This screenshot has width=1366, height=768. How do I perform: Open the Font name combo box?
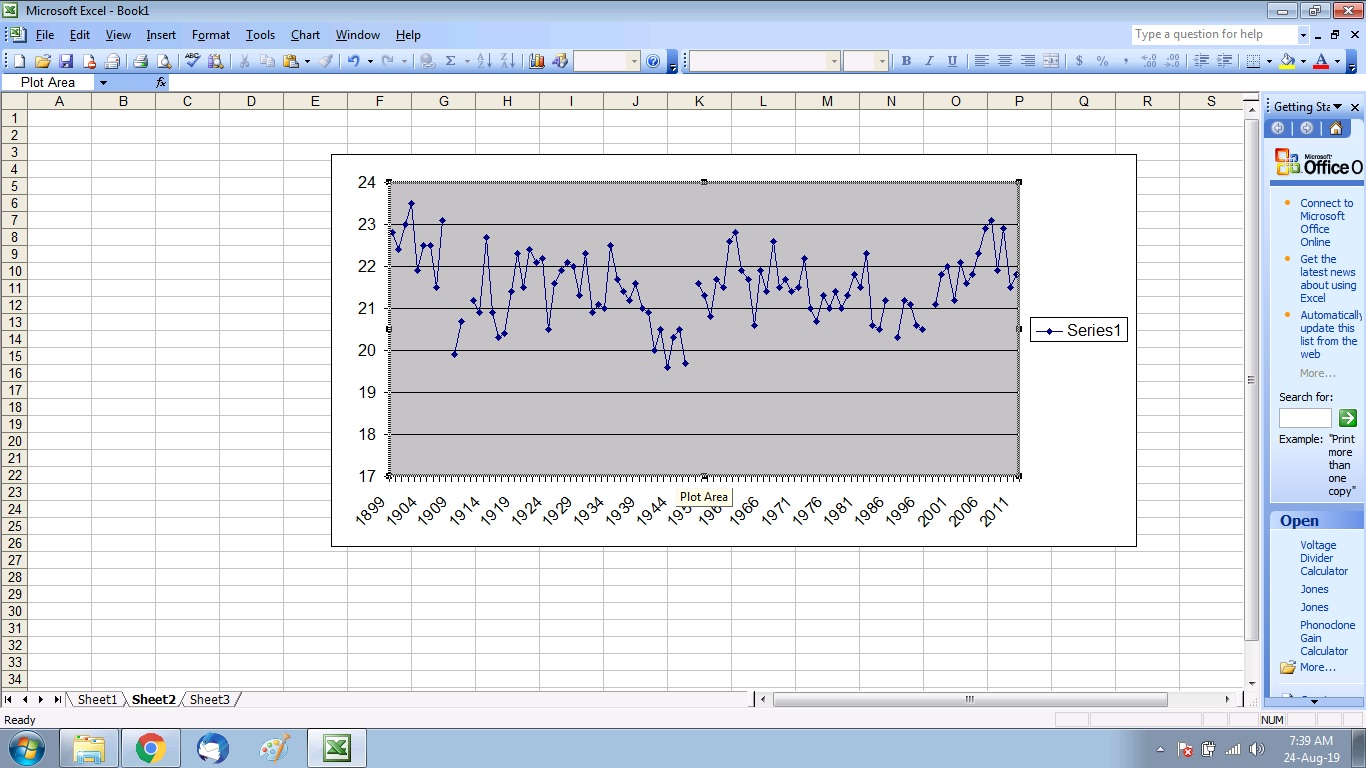click(x=765, y=61)
